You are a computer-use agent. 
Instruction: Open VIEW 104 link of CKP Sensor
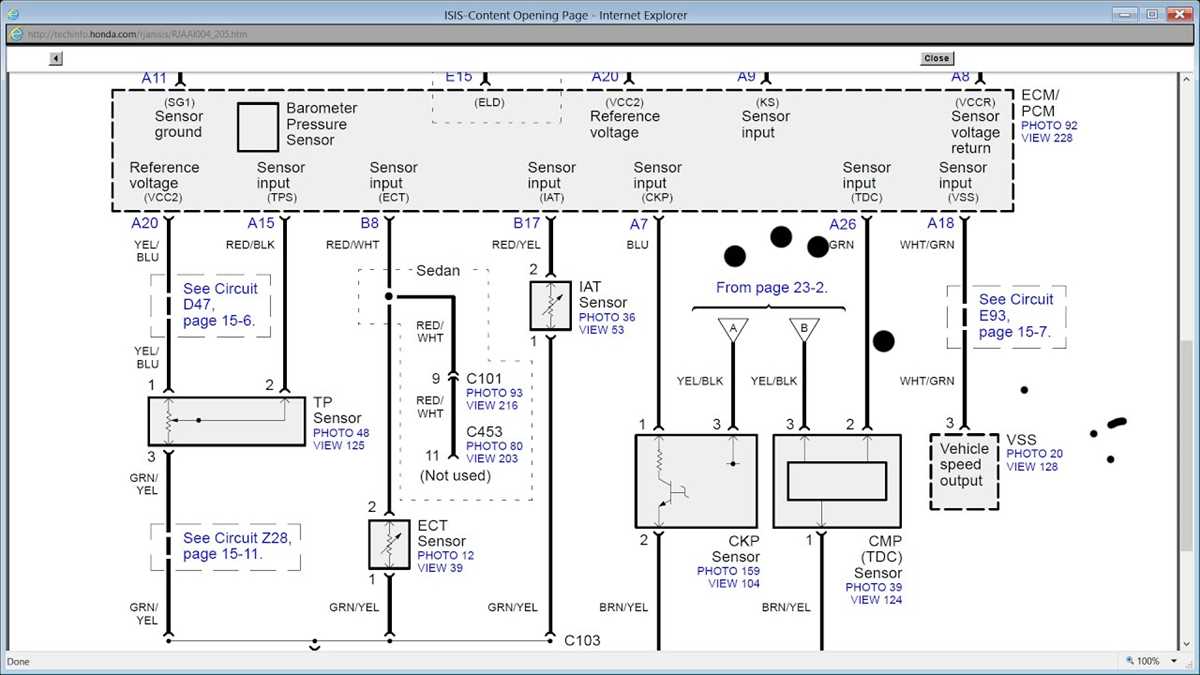[735, 583]
